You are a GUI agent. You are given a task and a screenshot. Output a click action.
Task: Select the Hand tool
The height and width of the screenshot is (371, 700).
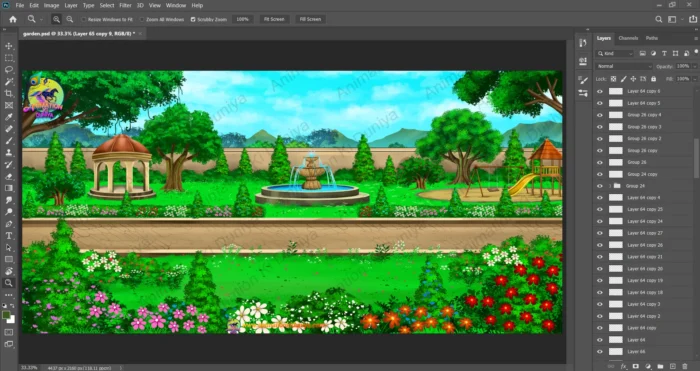pyautogui.click(x=8, y=271)
